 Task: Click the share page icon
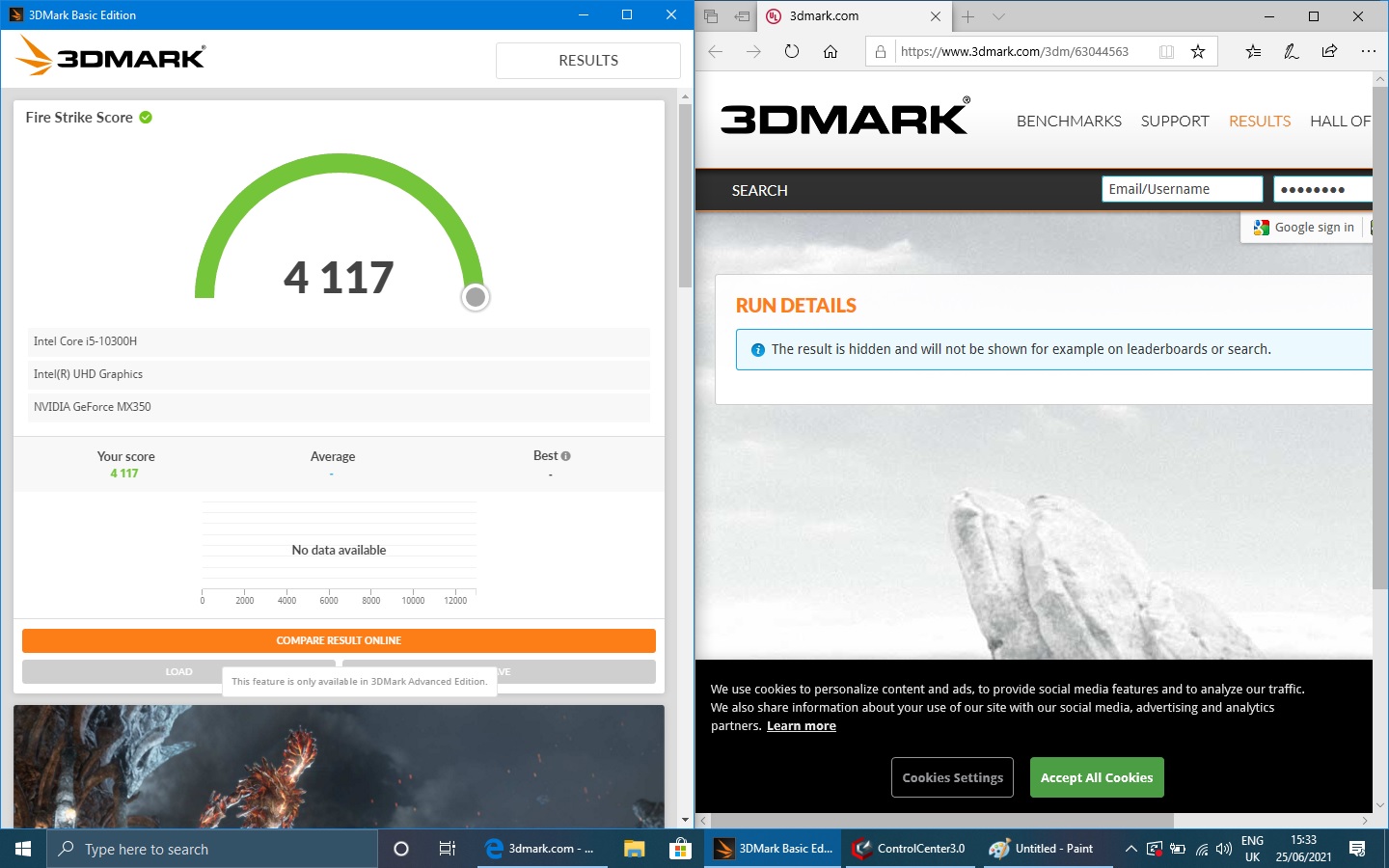tap(1329, 52)
